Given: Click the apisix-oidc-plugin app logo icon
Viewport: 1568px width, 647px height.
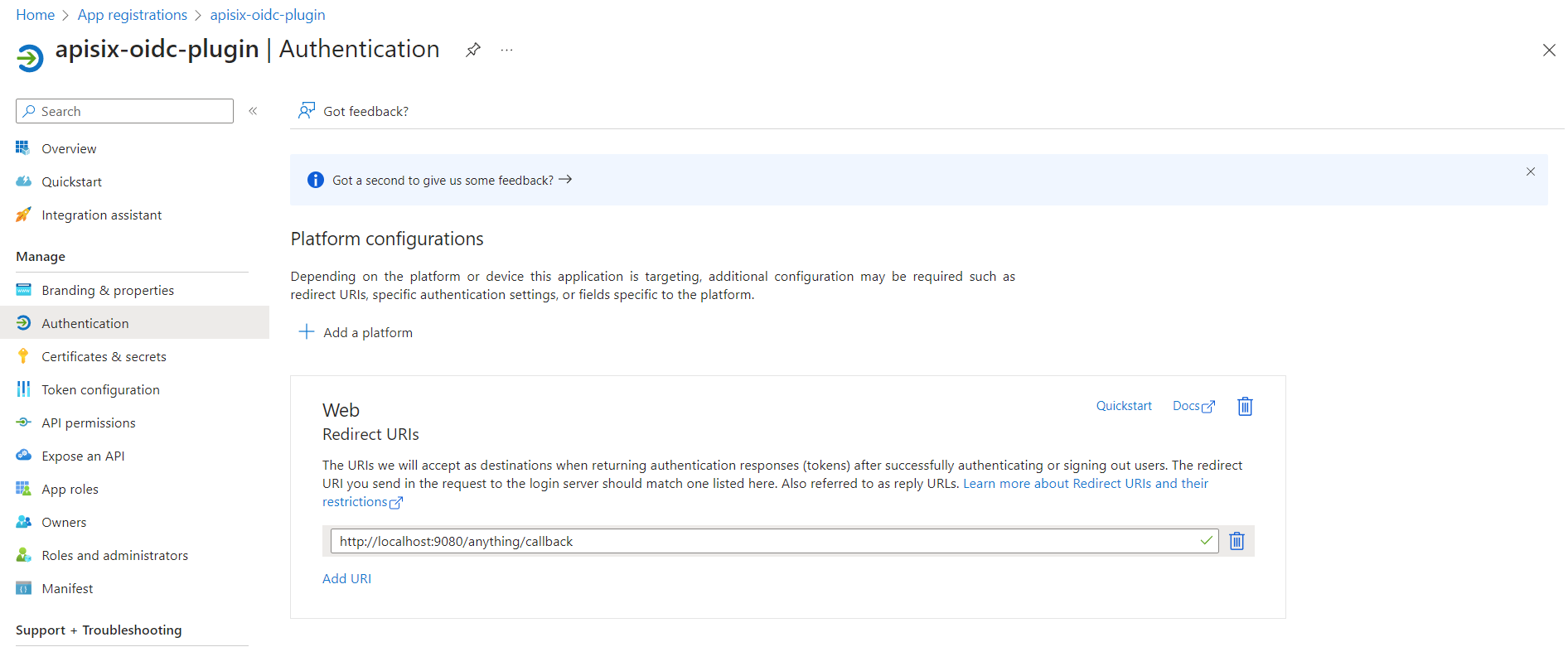Looking at the screenshot, I should [x=30, y=58].
